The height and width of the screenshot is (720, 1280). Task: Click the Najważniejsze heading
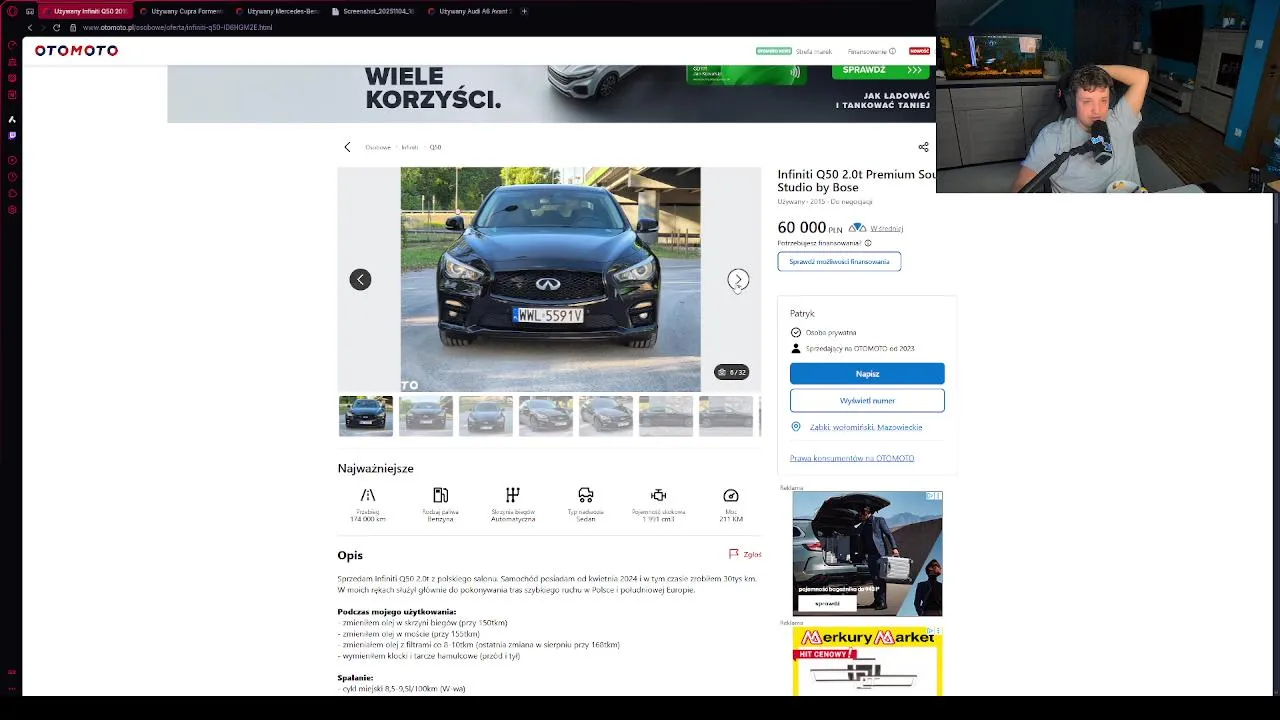coord(375,468)
